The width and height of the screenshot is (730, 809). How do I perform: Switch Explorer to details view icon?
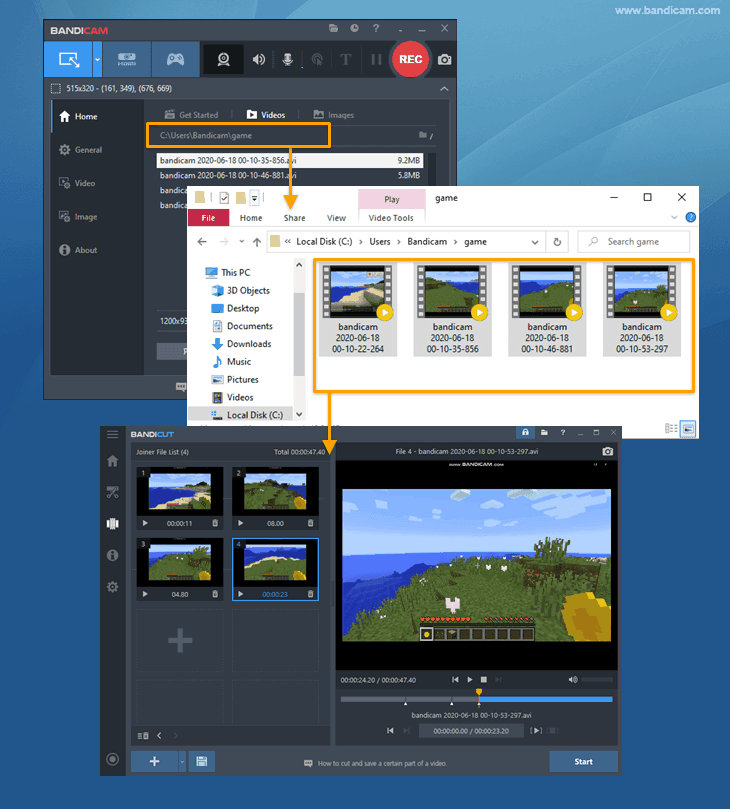tap(671, 428)
